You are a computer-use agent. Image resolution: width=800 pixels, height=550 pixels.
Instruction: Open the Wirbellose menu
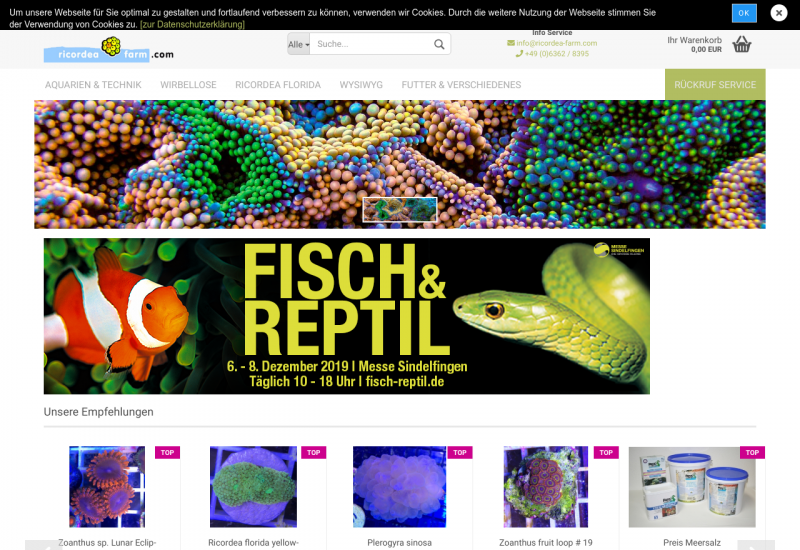pos(188,85)
